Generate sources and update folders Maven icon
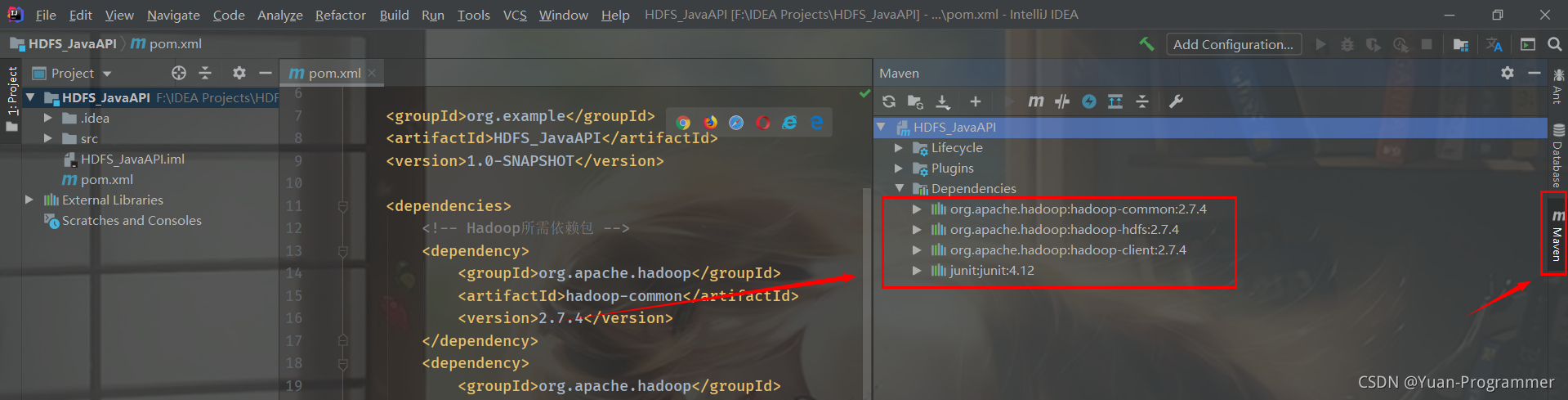The width and height of the screenshot is (1568, 400). pos(915,101)
